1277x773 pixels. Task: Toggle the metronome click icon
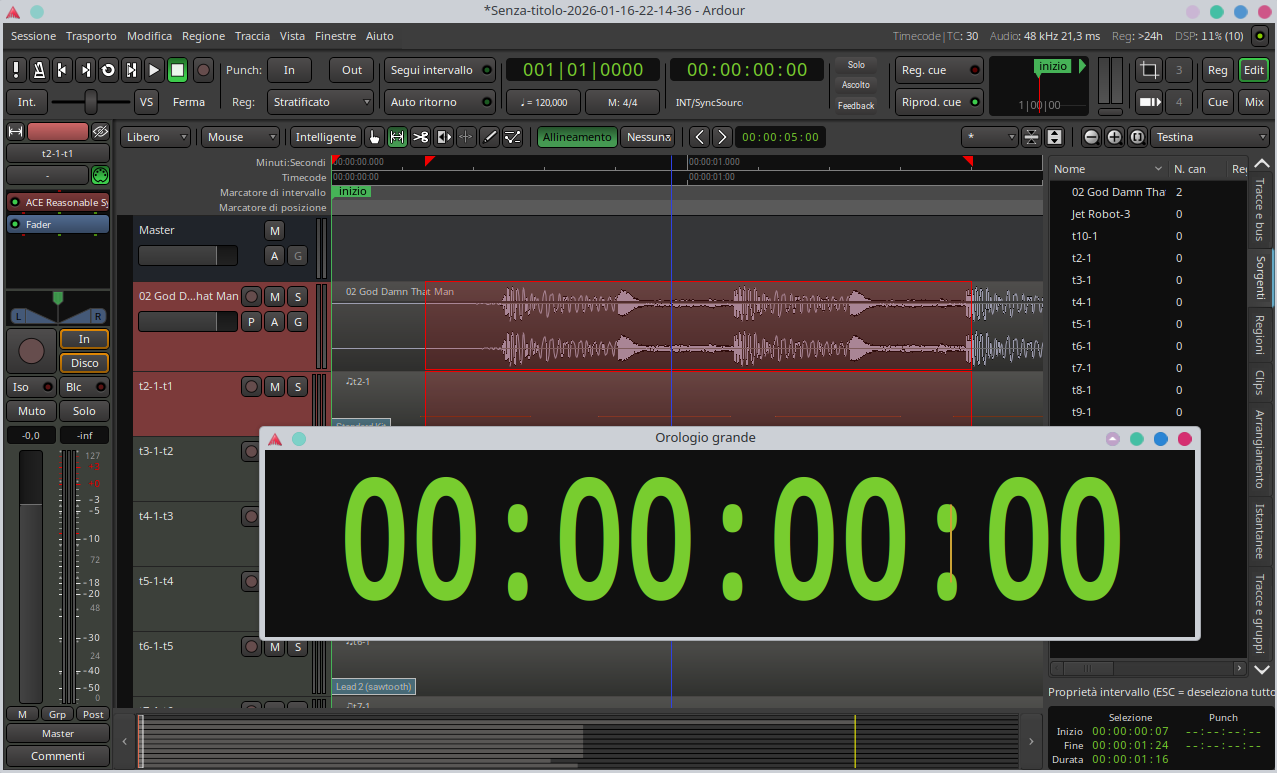click(38, 70)
